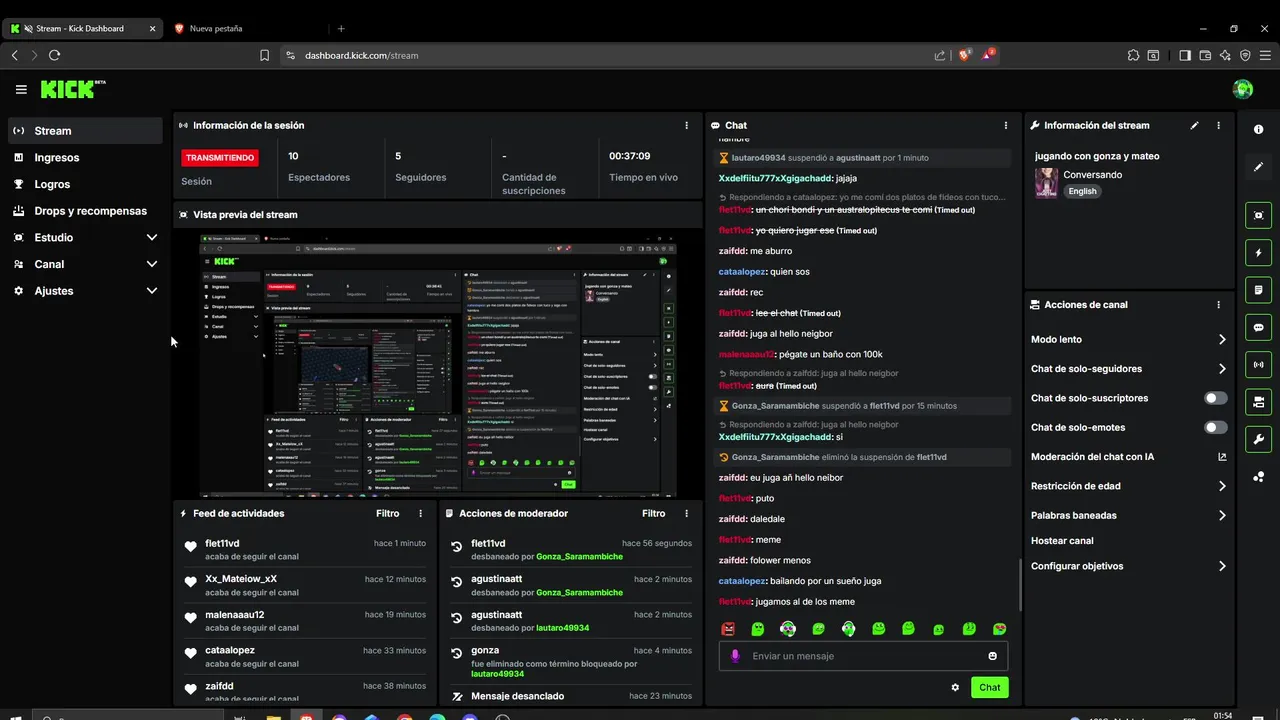Image resolution: width=1280 pixels, height=720 pixels.
Task: Click username Gonza_Saramambiche in flet11vd moderator row
Action: click(x=579, y=556)
